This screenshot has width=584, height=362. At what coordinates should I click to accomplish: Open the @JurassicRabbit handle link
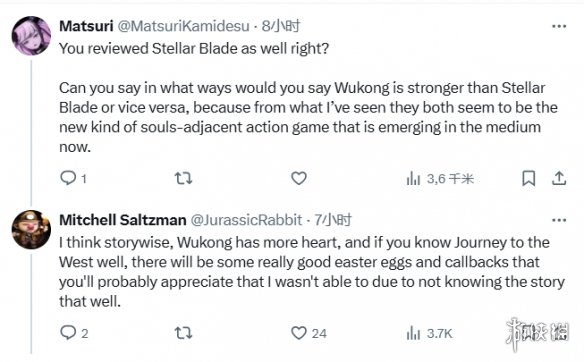(x=246, y=220)
